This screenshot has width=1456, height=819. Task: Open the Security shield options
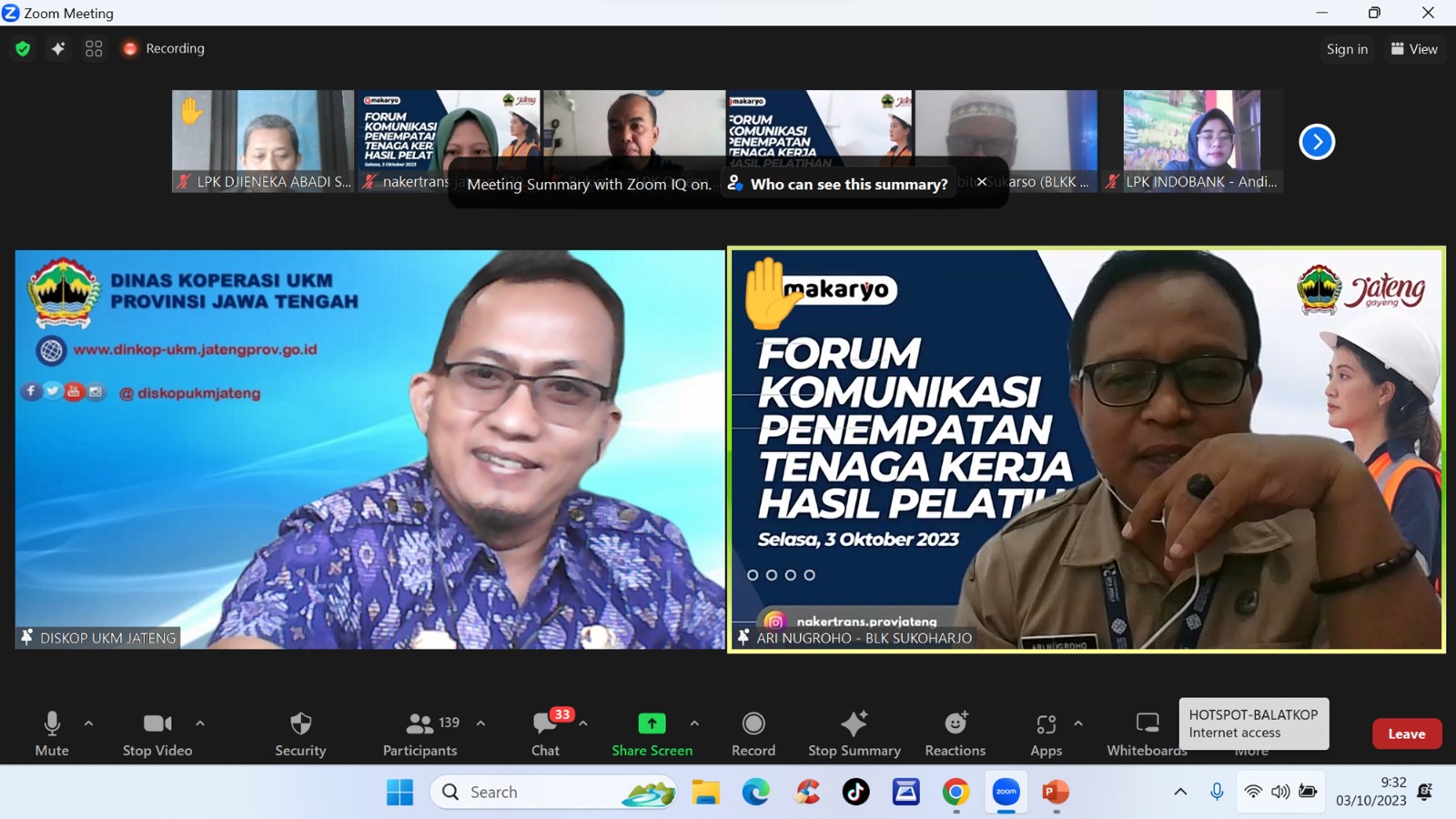point(300,733)
